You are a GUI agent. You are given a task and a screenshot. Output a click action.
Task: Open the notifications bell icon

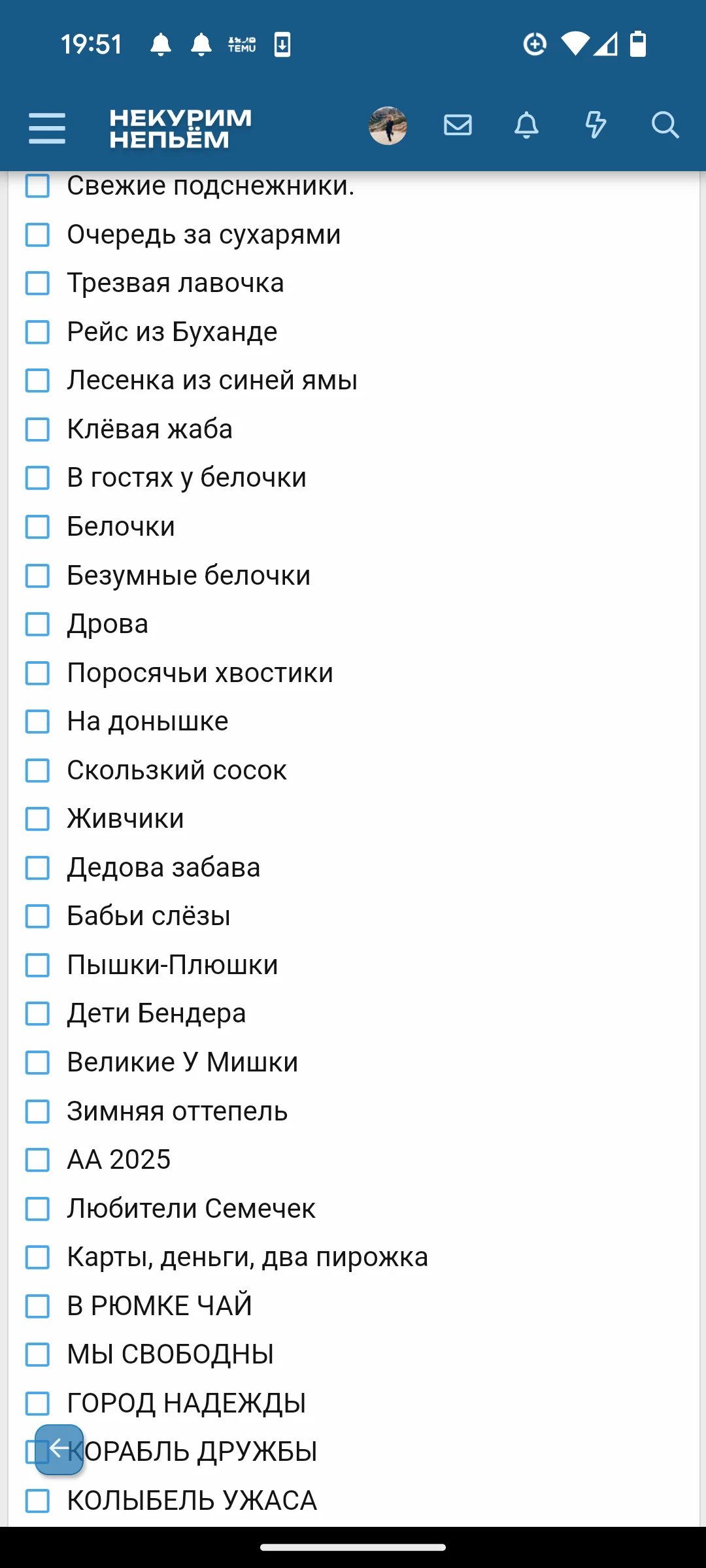(x=526, y=125)
